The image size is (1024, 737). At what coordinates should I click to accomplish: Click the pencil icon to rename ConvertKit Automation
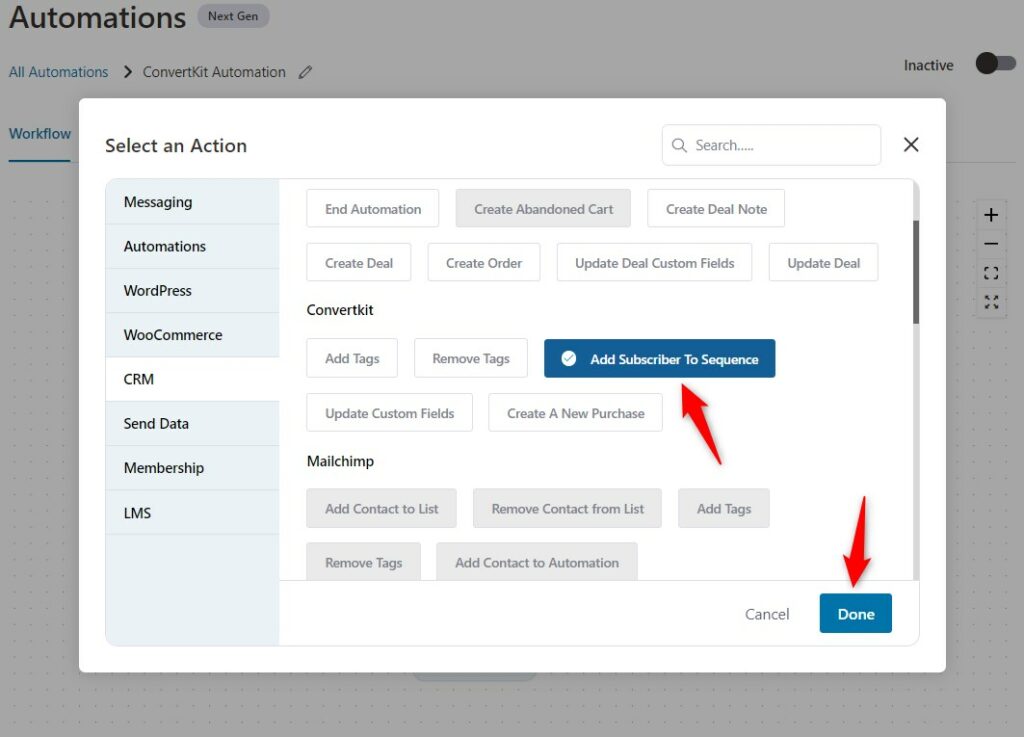click(305, 72)
